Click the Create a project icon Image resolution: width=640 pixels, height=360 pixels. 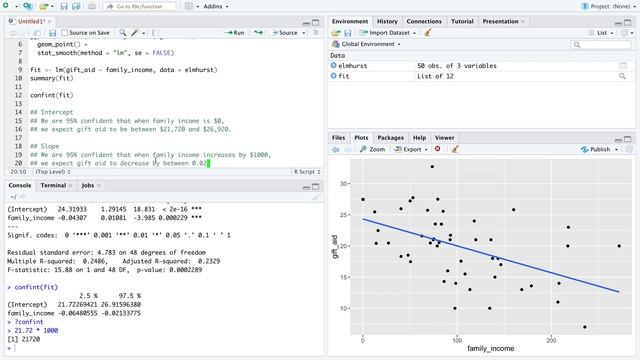[28, 6]
